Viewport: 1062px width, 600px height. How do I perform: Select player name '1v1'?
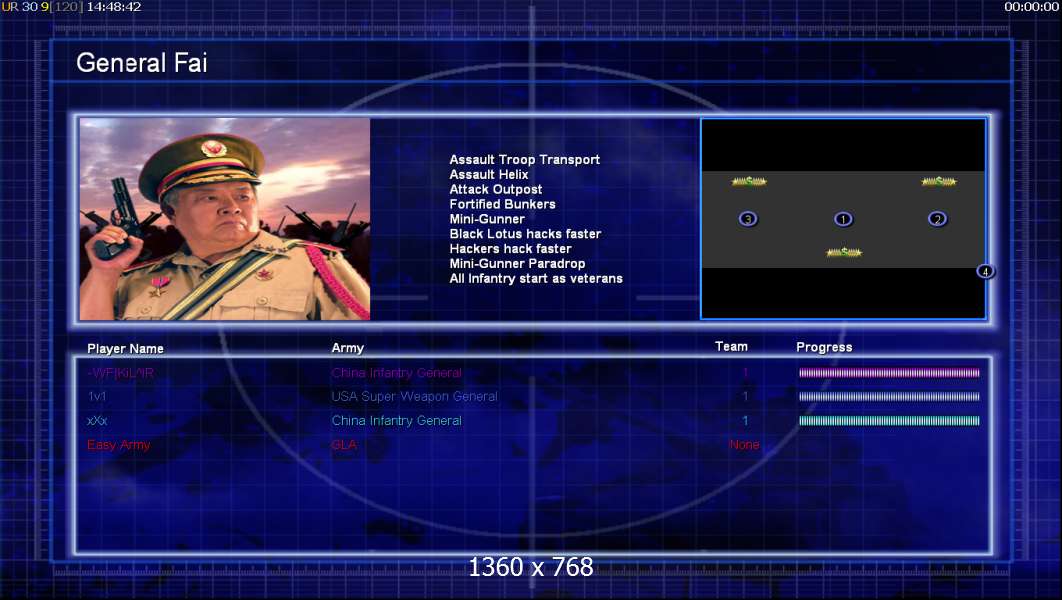click(97, 397)
